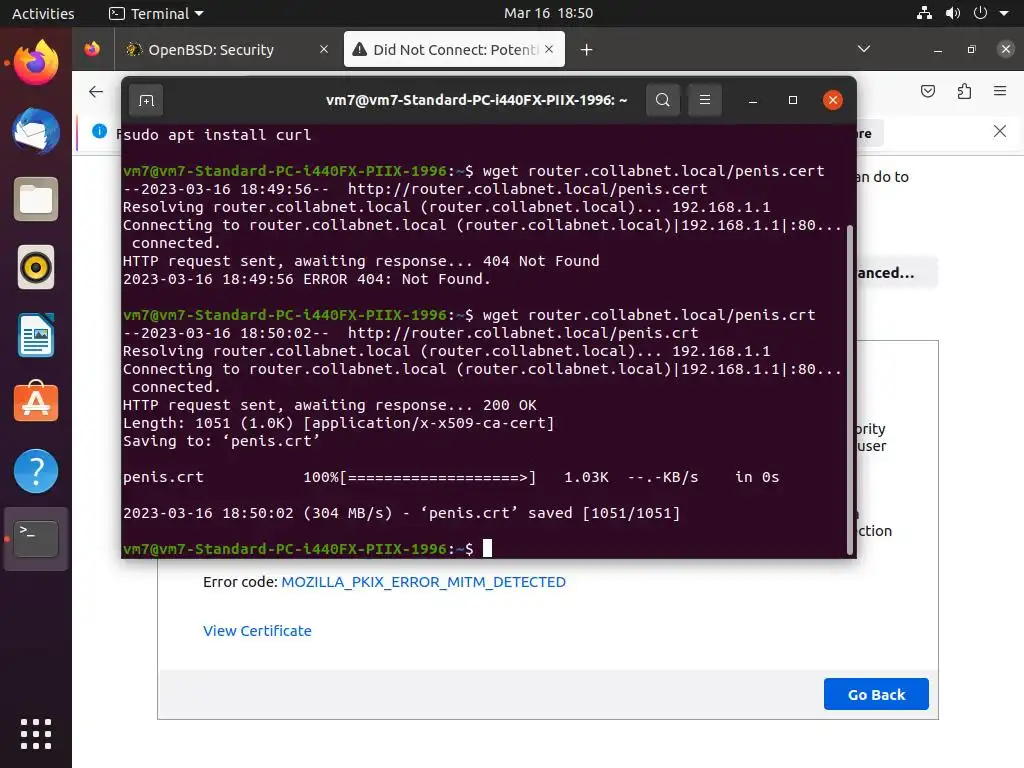
Task: Open Firefox from the Ubuntu dock
Action: [x=36, y=63]
